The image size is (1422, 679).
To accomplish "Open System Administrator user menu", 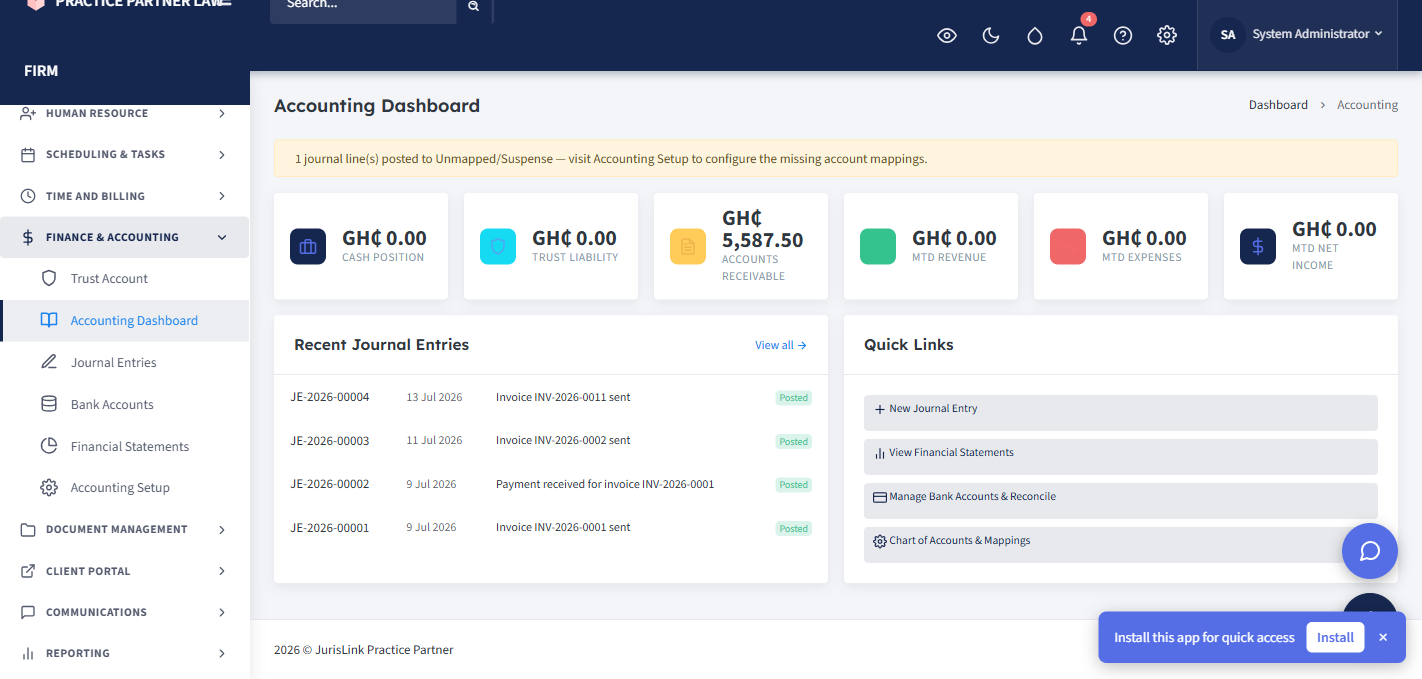I will point(1297,34).
